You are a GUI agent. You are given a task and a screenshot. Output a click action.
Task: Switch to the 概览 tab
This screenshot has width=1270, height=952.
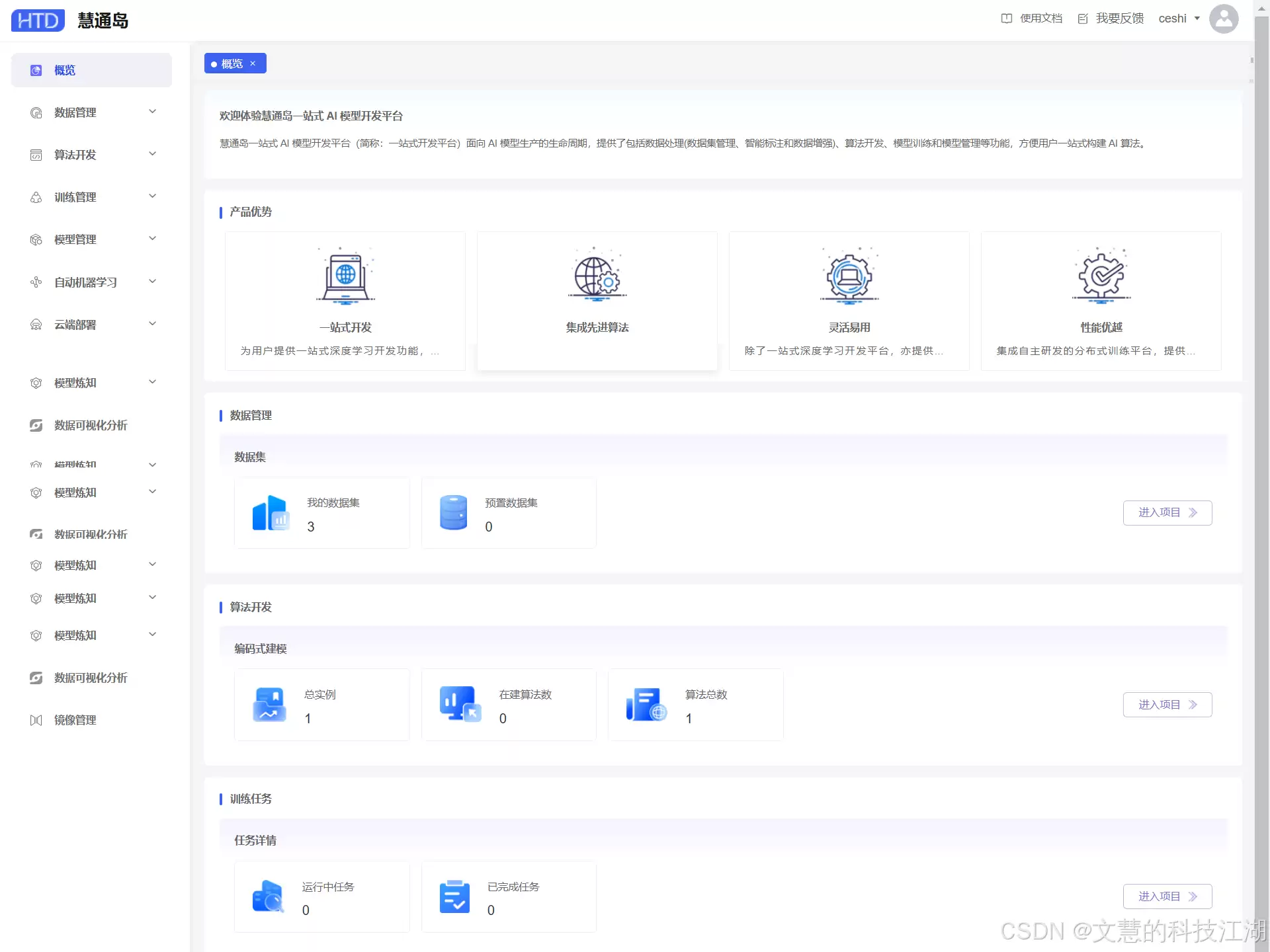[232, 63]
